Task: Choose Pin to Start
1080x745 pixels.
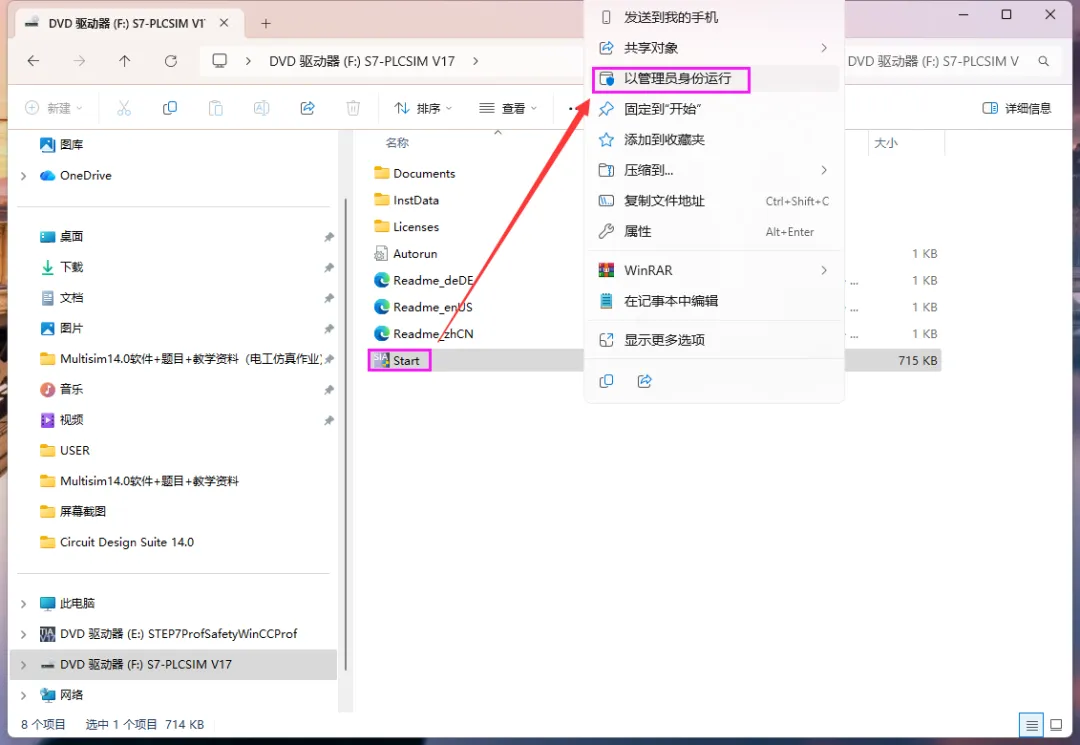Action: coord(714,109)
